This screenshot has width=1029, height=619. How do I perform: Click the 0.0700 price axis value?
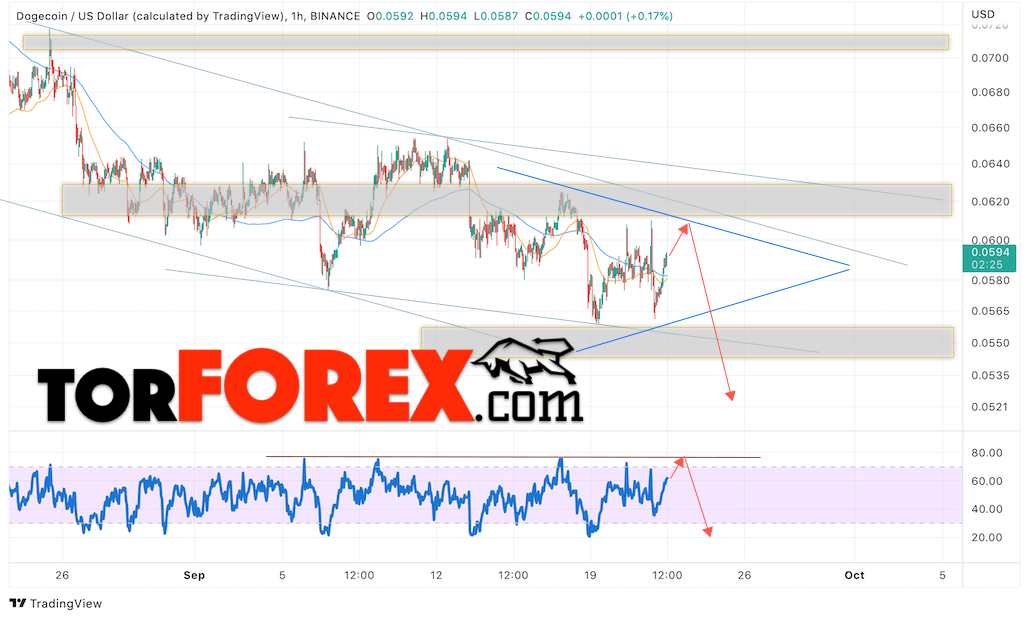point(990,58)
